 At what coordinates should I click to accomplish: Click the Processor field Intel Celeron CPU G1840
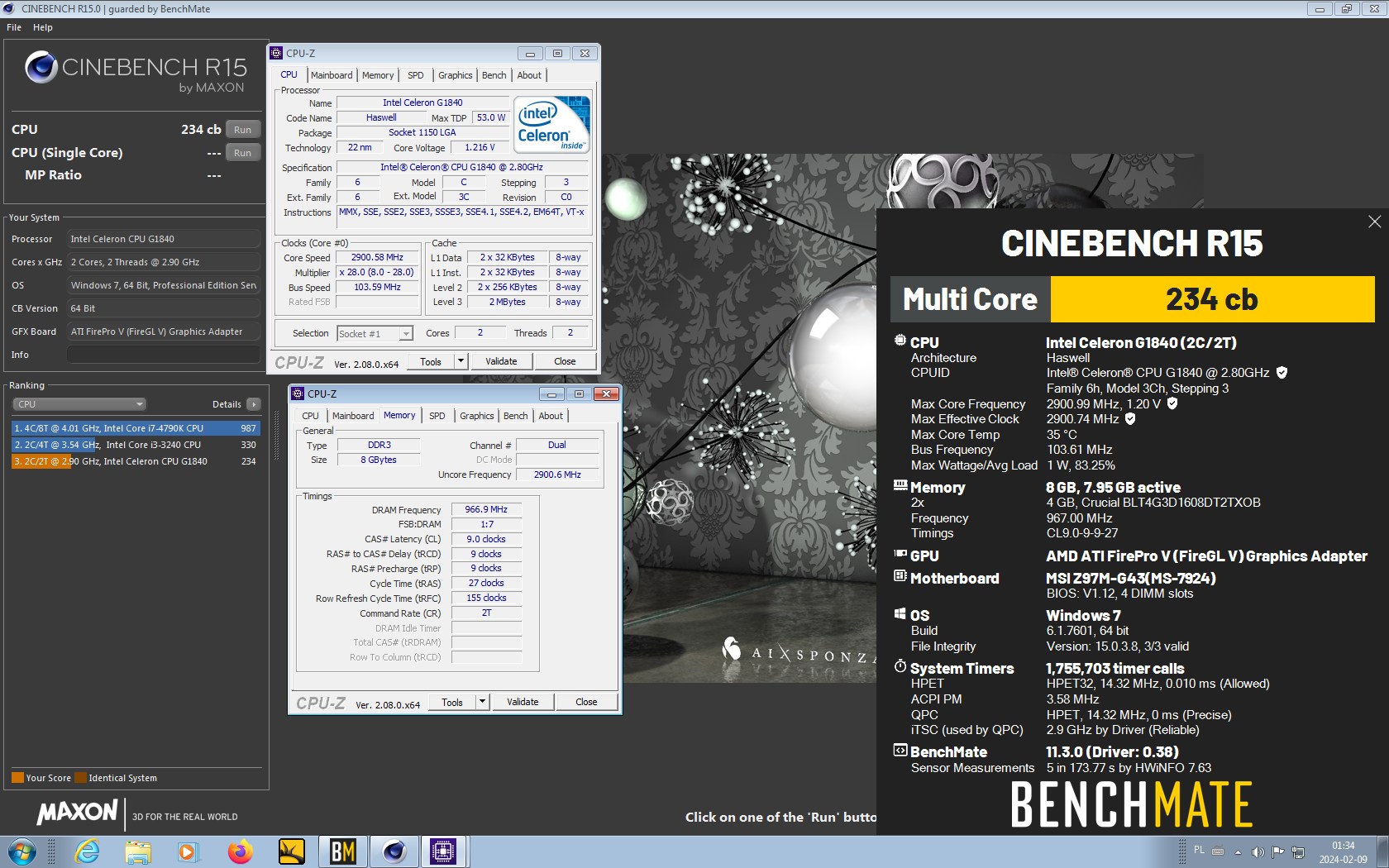[164, 239]
